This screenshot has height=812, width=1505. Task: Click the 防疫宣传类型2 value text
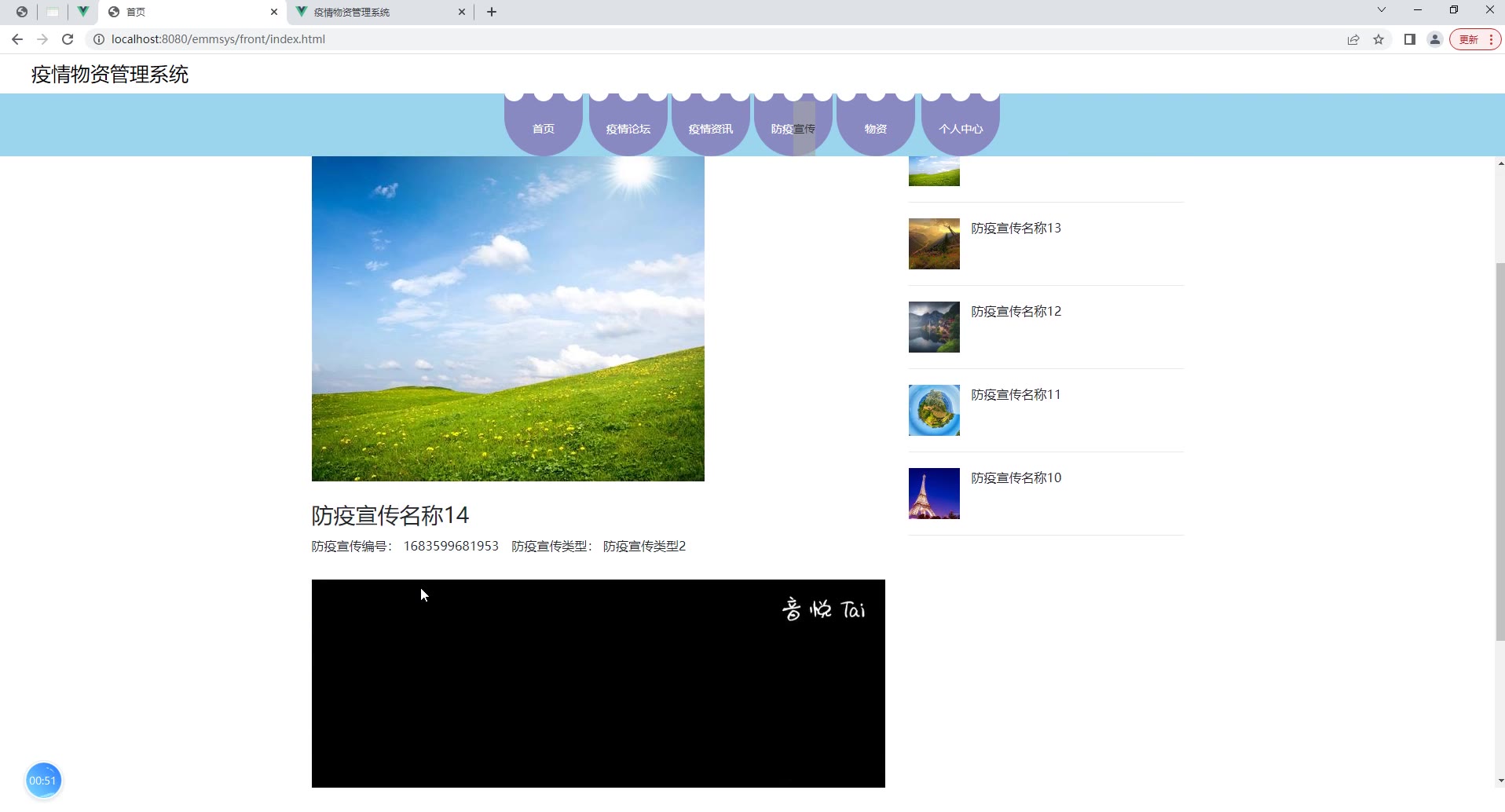tap(645, 546)
